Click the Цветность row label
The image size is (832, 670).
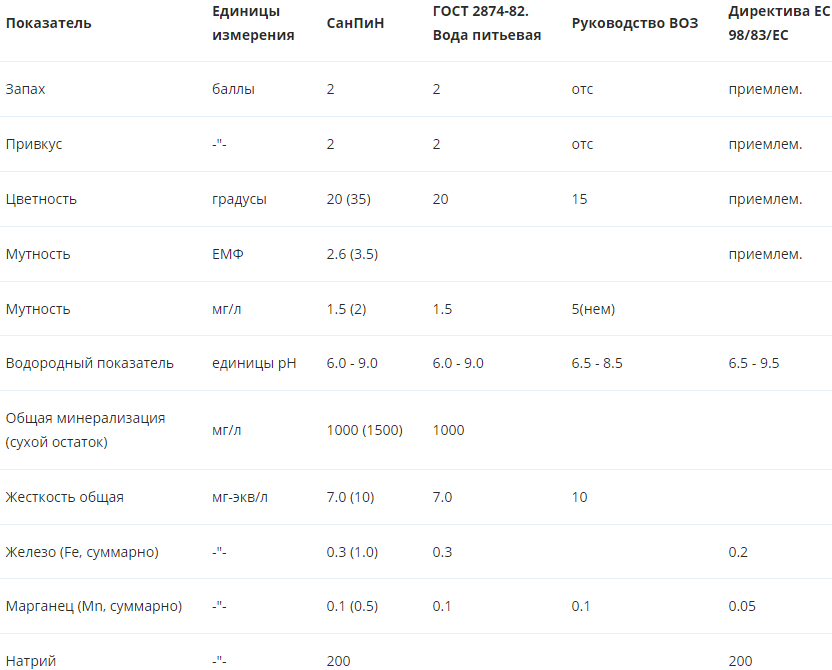pos(41,199)
